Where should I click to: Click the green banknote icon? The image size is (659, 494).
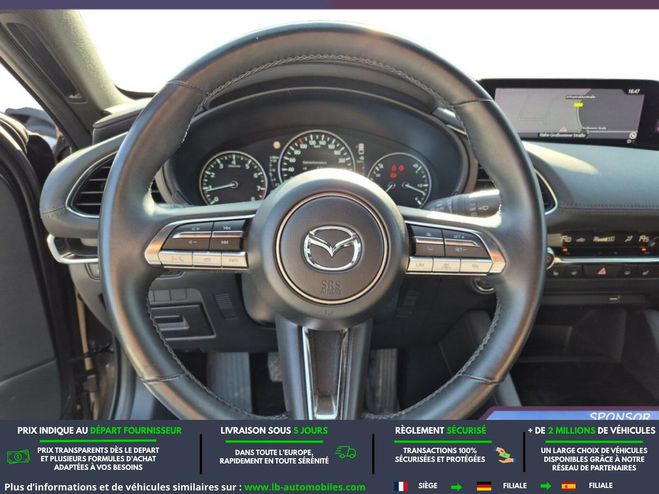click(x=18, y=457)
